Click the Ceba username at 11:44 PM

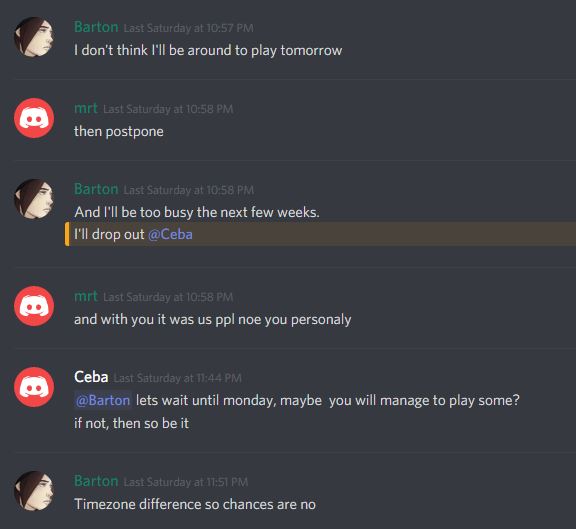91,377
